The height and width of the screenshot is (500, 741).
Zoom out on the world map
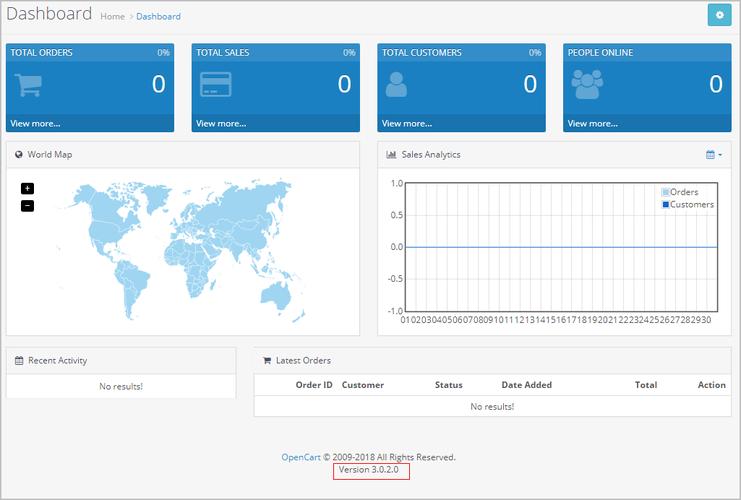click(27, 205)
